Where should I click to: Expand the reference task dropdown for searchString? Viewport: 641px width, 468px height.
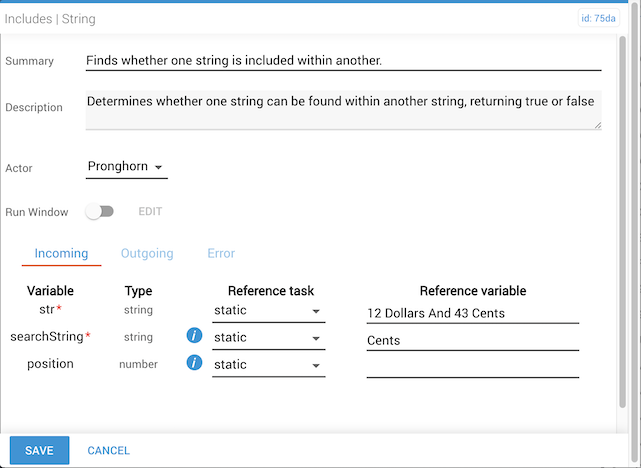[268, 339]
